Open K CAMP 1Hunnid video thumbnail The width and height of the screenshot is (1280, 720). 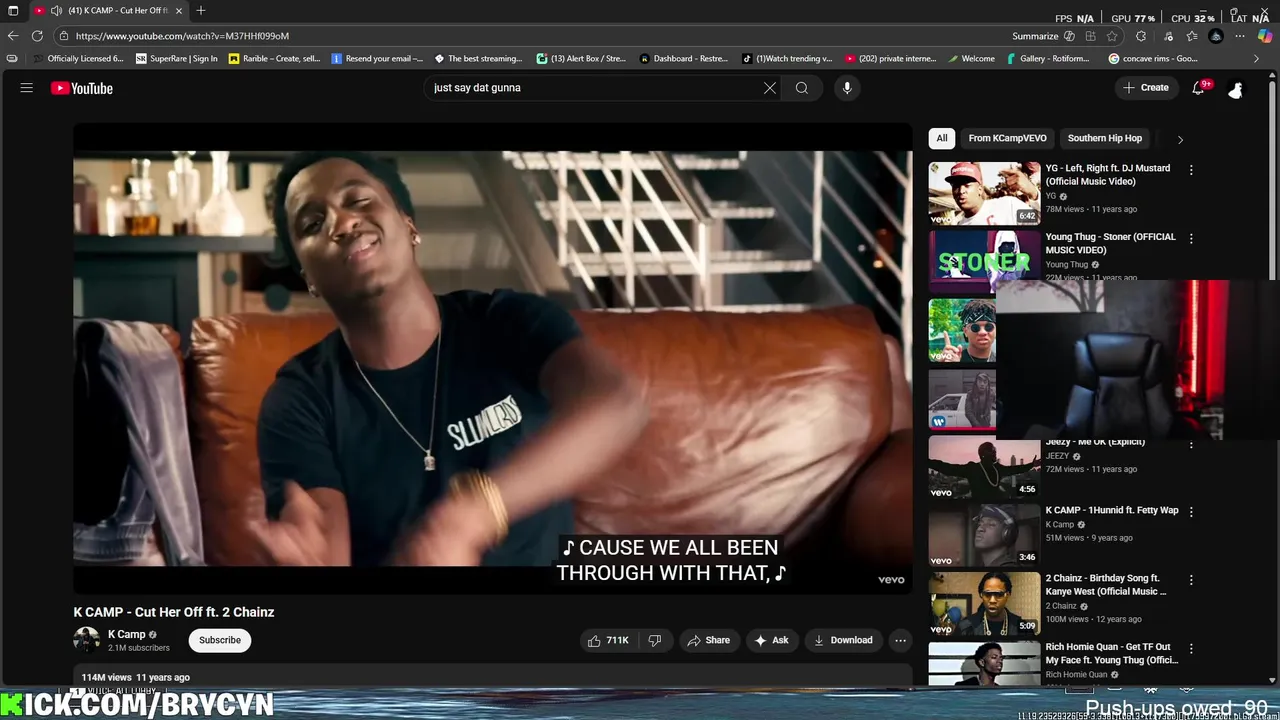[984, 534]
